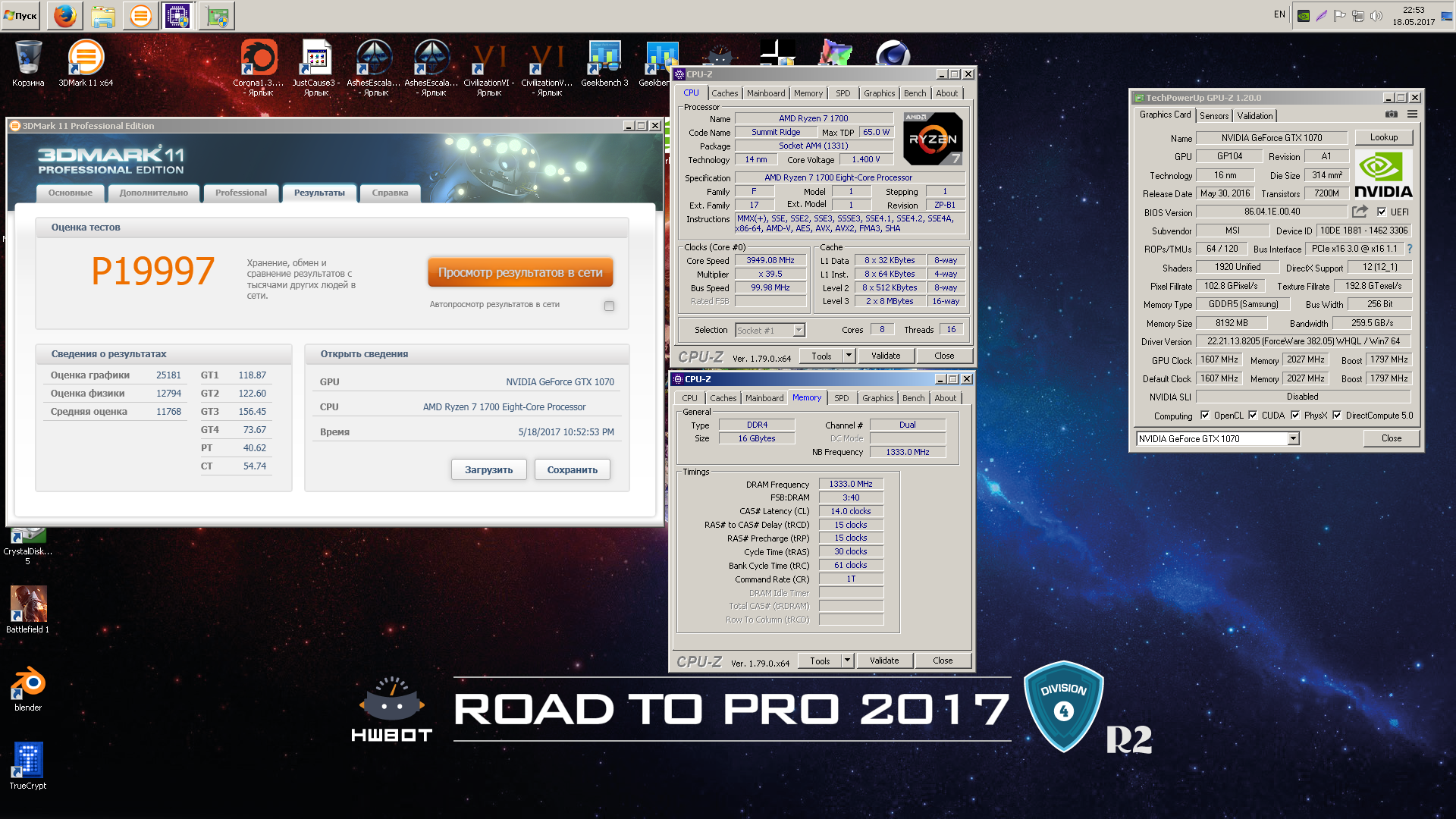This screenshot has height=819, width=1456.
Task: Switch to the Основные tab in 3DMark
Action: [x=71, y=193]
